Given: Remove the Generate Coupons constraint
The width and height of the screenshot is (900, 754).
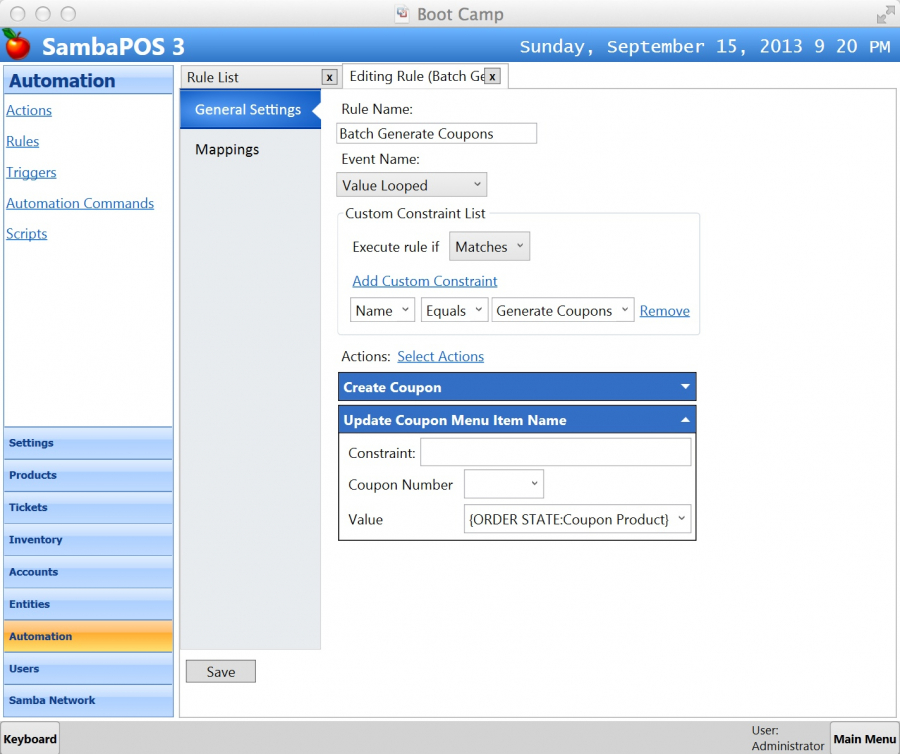Looking at the screenshot, I should point(664,311).
